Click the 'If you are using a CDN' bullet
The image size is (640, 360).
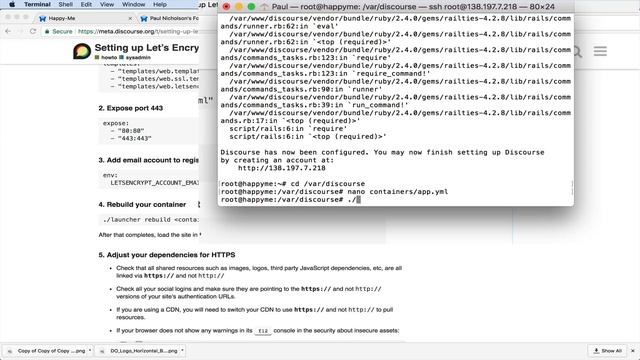(x=254, y=313)
